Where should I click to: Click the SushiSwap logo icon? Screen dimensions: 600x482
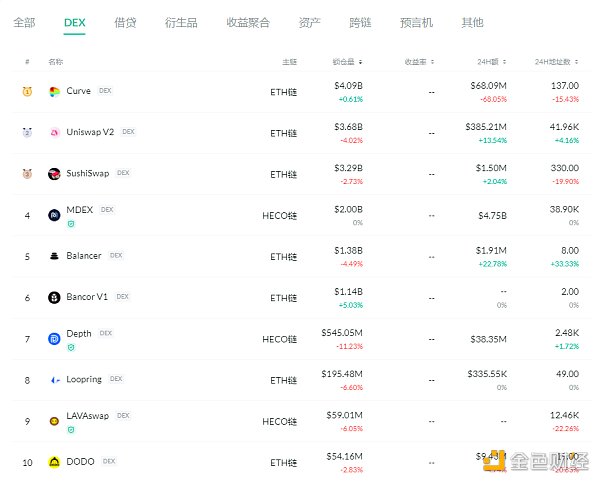point(55,173)
